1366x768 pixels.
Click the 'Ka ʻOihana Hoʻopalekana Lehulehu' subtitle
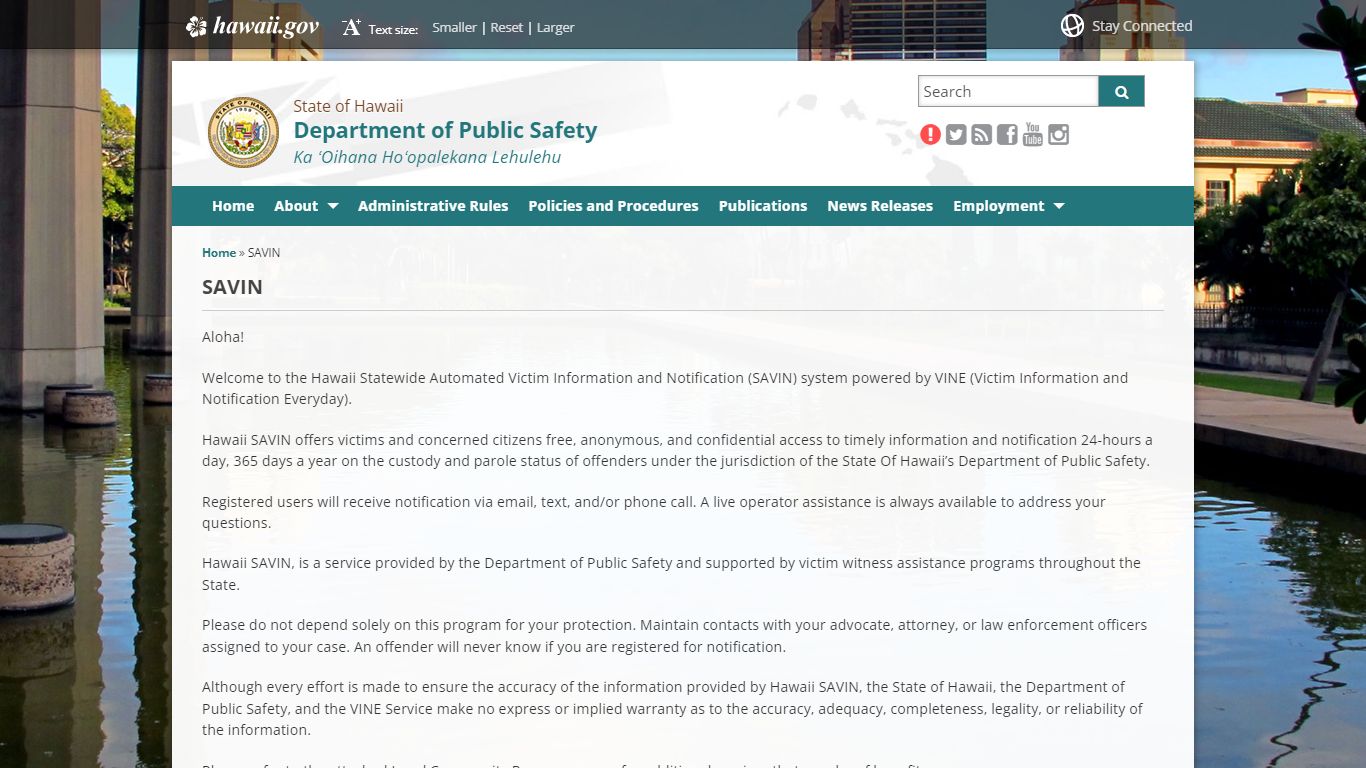click(427, 158)
